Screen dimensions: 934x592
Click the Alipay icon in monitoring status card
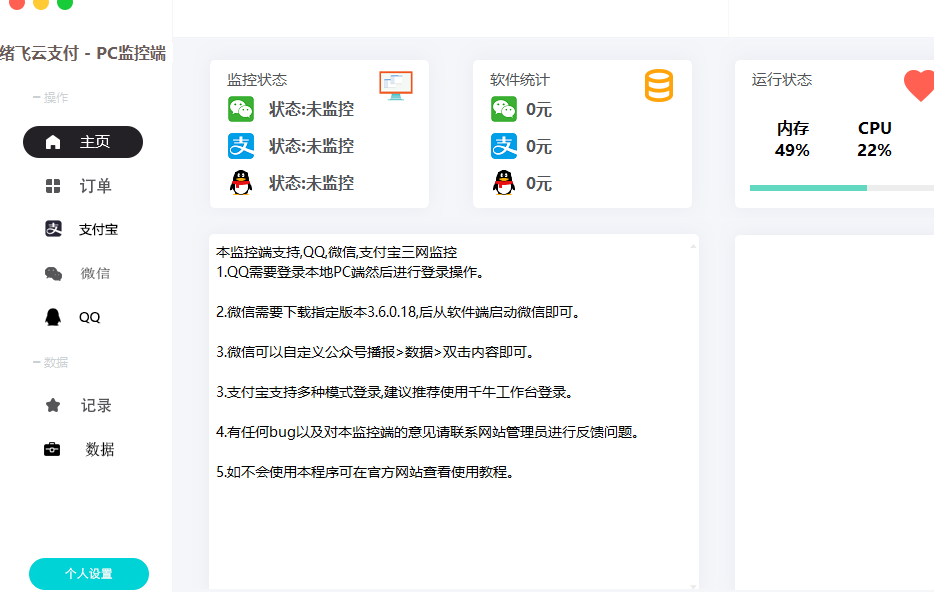pos(241,146)
